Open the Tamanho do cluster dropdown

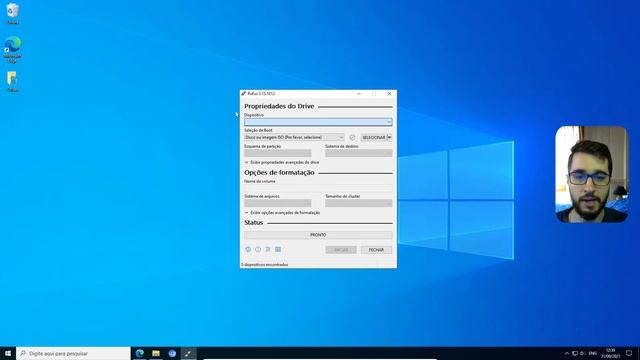tap(358, 203)
